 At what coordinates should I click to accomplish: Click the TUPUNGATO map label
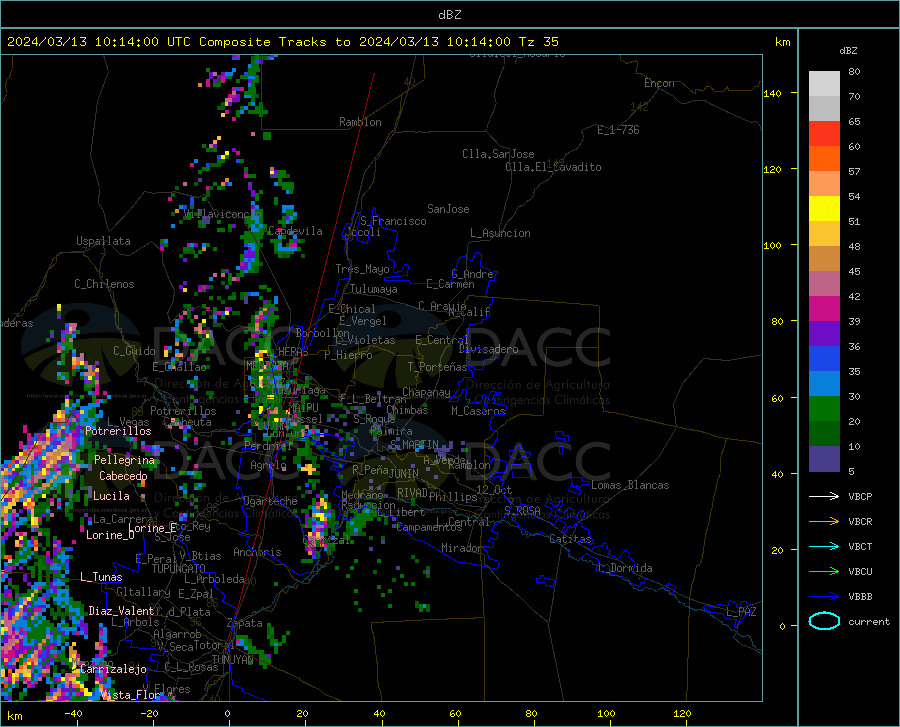(x=179, y=569)
